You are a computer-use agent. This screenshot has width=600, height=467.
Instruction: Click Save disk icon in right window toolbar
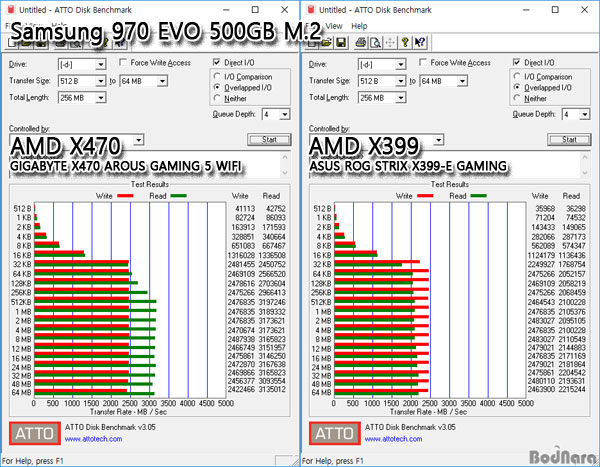(341, 43)
